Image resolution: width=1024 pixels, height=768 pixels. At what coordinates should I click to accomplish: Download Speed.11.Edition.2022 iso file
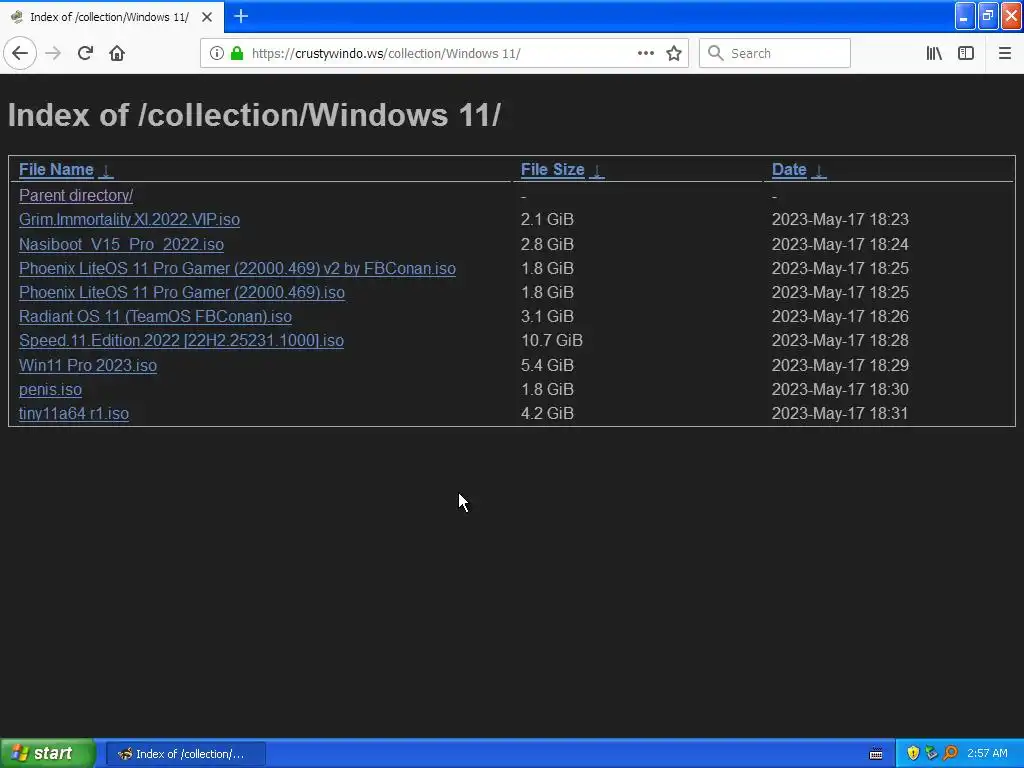tap(182, 340)
